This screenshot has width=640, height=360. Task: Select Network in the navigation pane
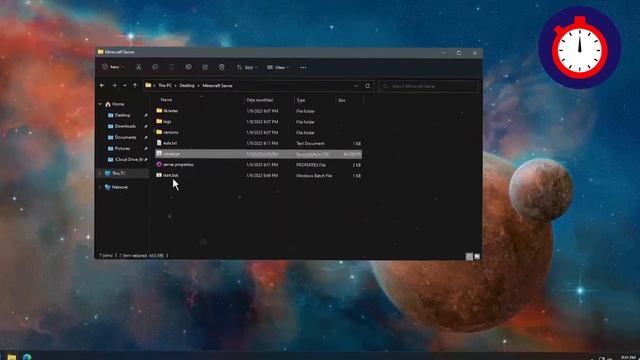click(120, 187)
